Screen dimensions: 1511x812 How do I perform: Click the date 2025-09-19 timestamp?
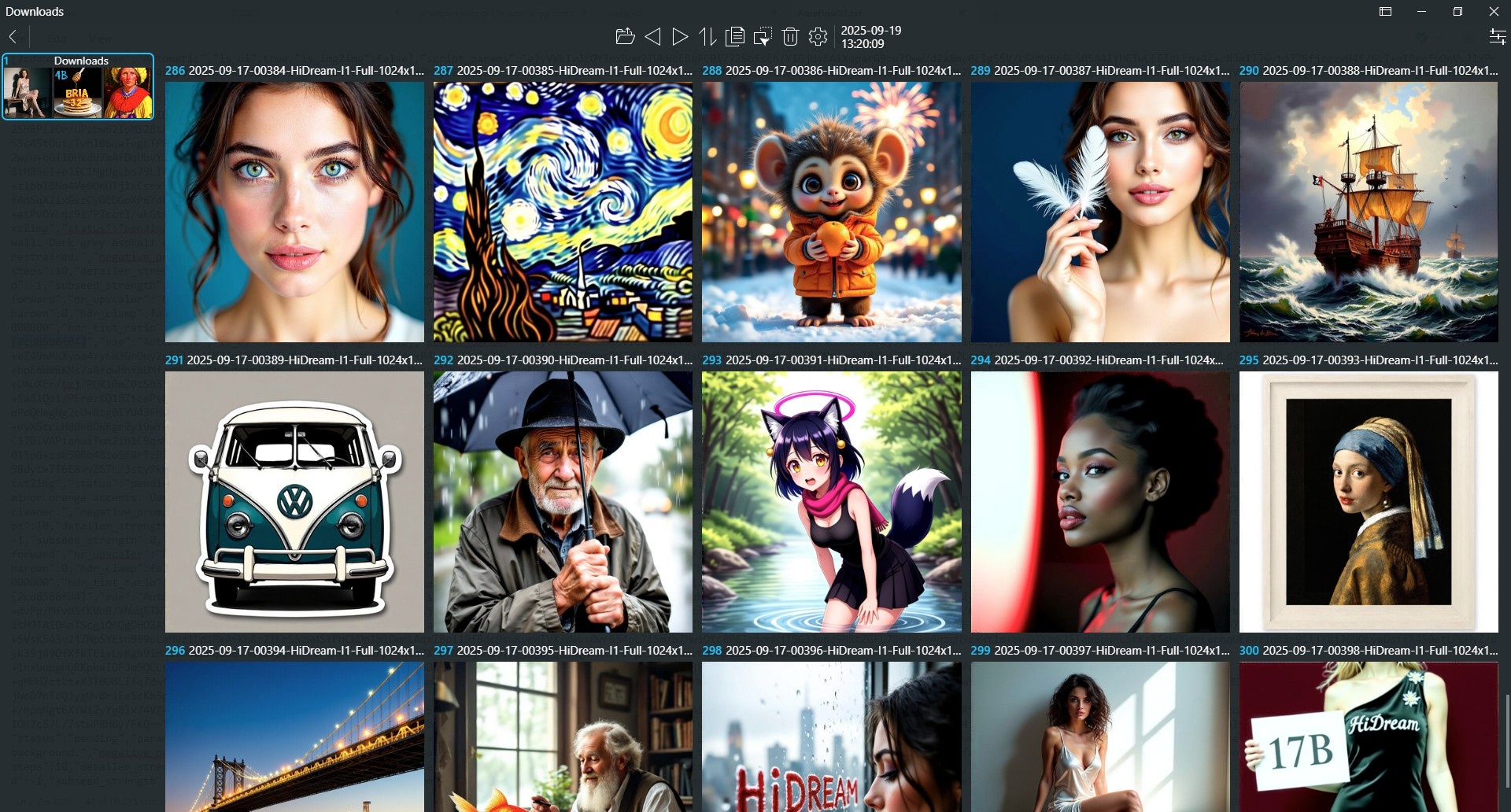click(870, 36)
